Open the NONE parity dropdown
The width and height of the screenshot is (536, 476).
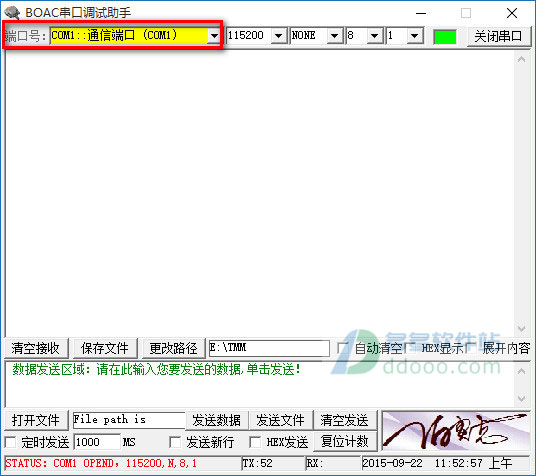click(335, 36)
